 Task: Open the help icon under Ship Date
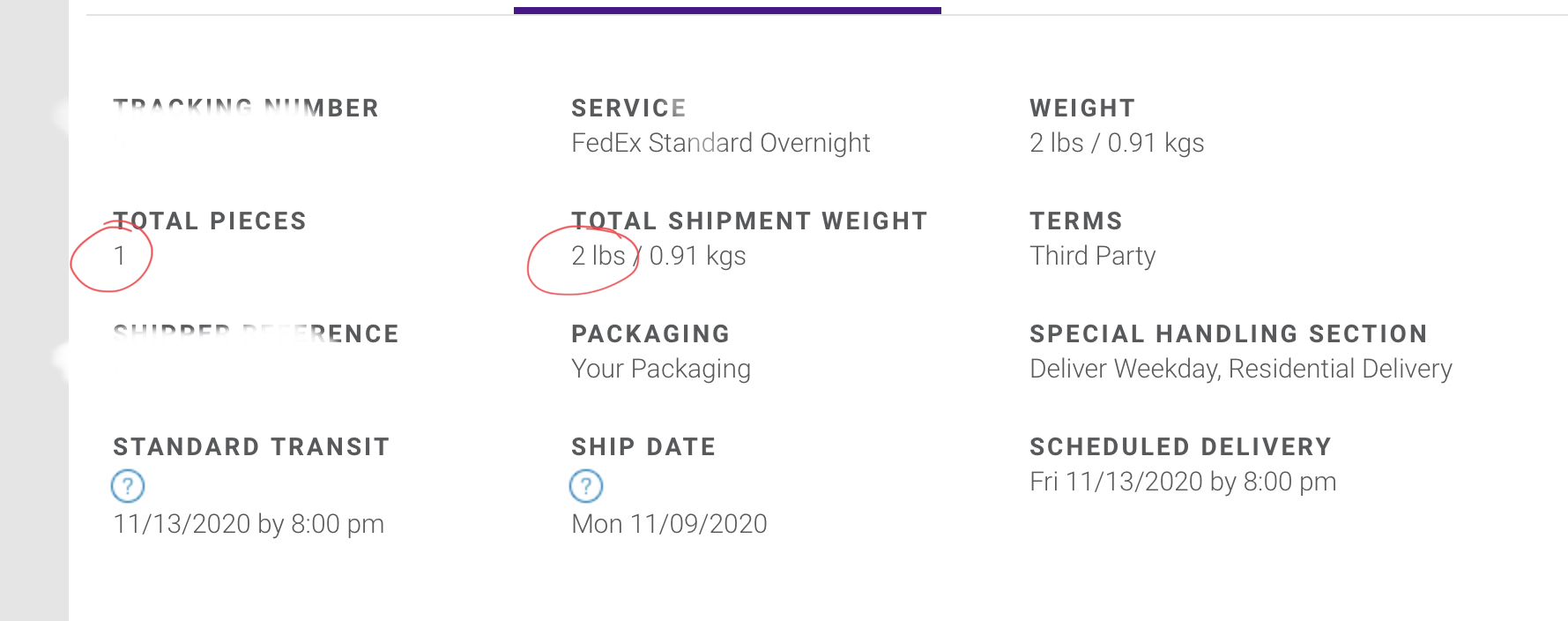(586, 485)
